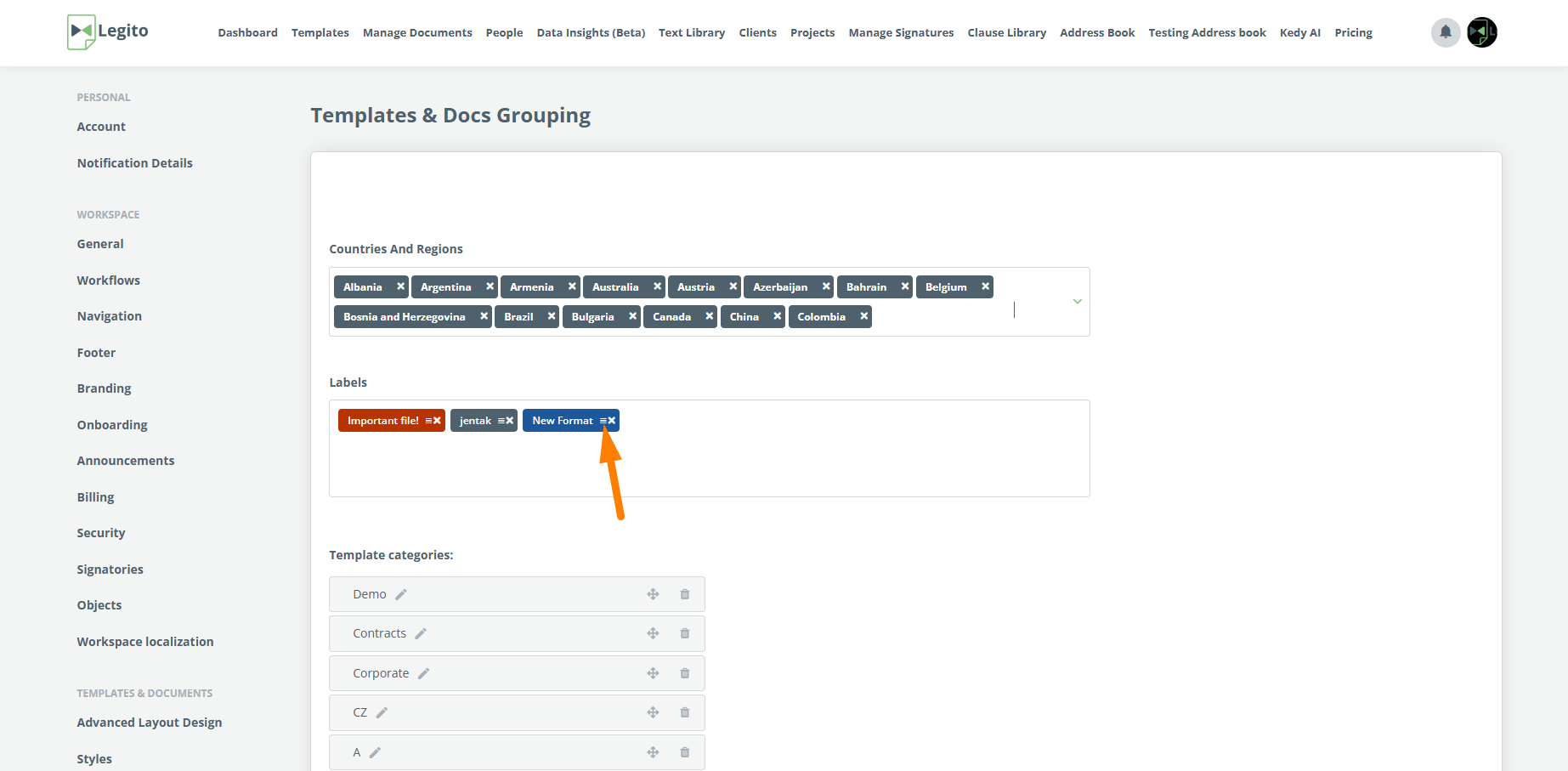The height and width of the screenshot is (771, 1568).
Task: Delete the Corporate category
Action: [685, 673]
